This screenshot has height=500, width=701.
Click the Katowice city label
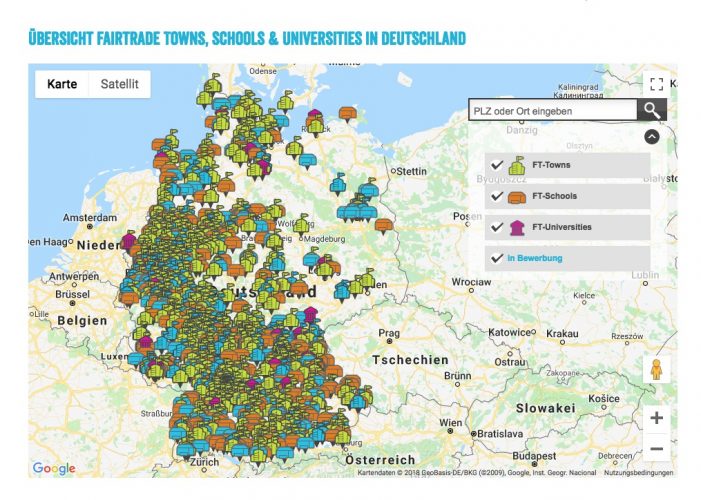[509, 332]
